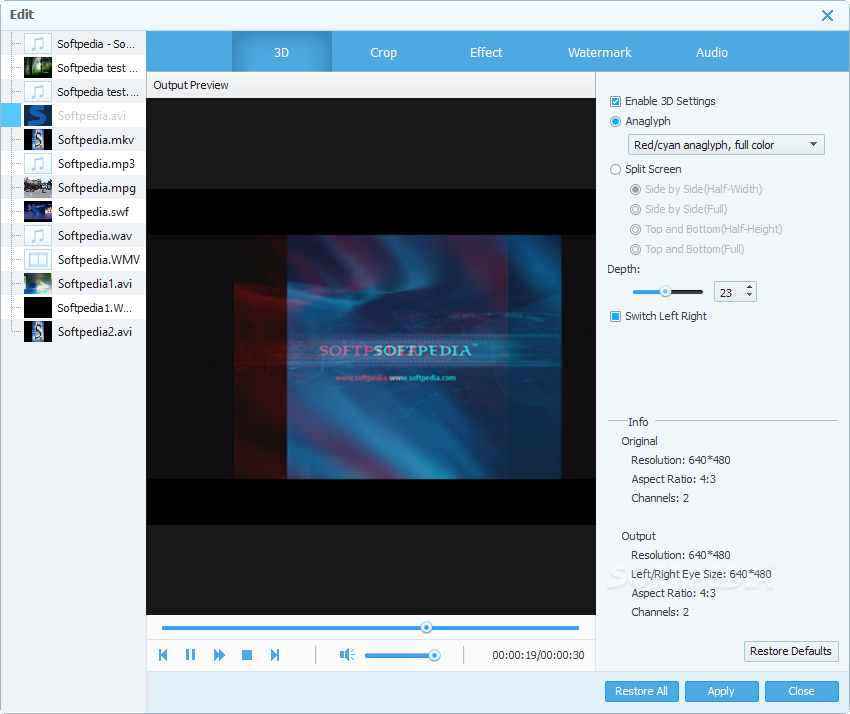Viewport: 850px width, 714px height.
Task: Click the volume slider handle
Action: (x=434, y=655)
